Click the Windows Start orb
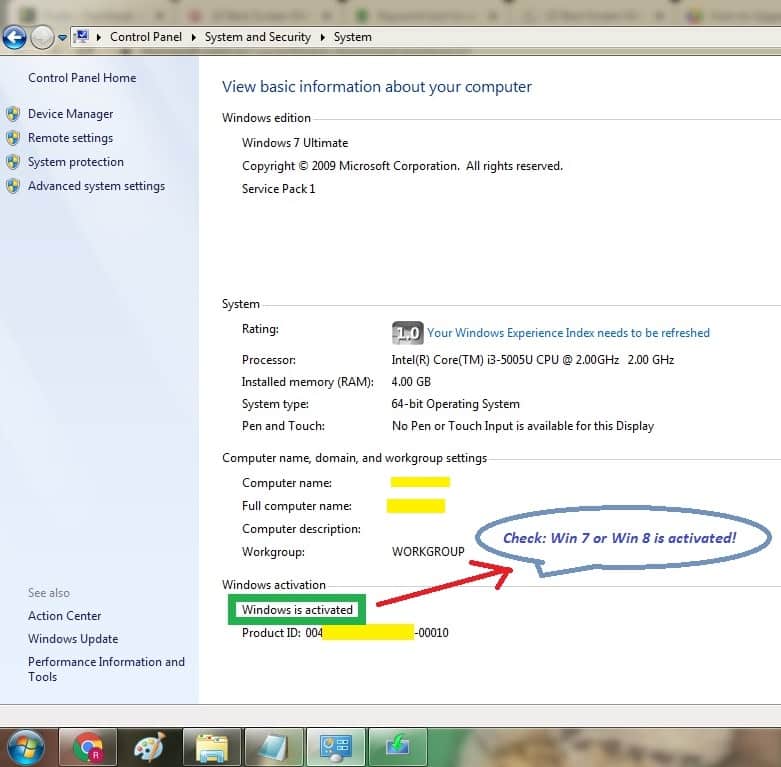This screenshot has height=767, width=781. click(26, 748)
